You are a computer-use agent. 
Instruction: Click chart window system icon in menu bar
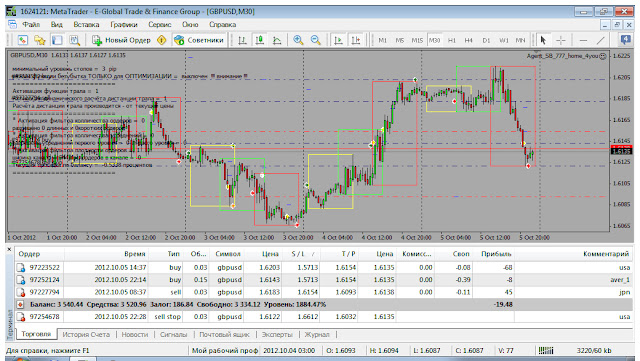tap(12, 25)
